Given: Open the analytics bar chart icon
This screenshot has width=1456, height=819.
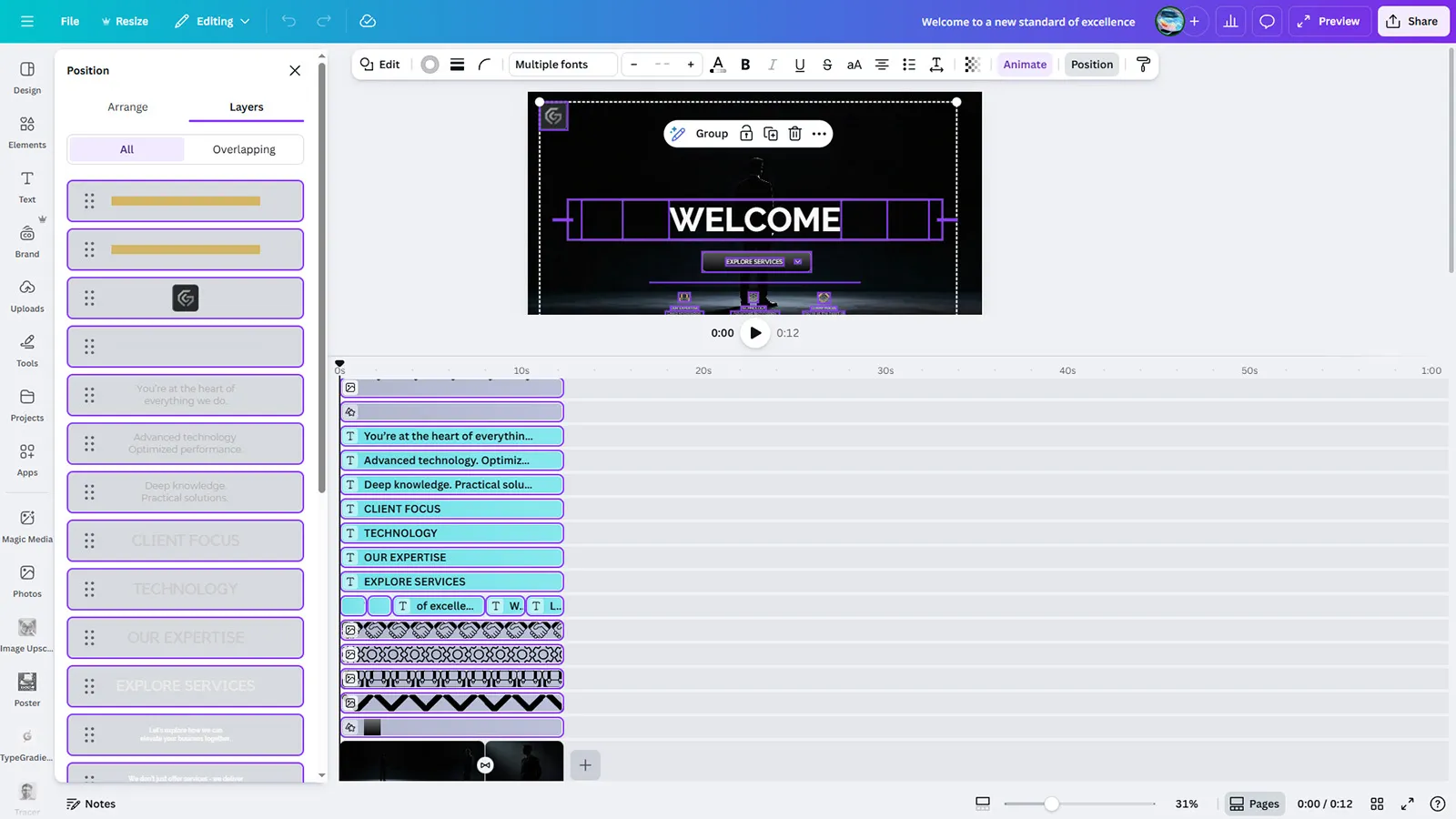Looking at the screenshot, I should point(1230,21).
